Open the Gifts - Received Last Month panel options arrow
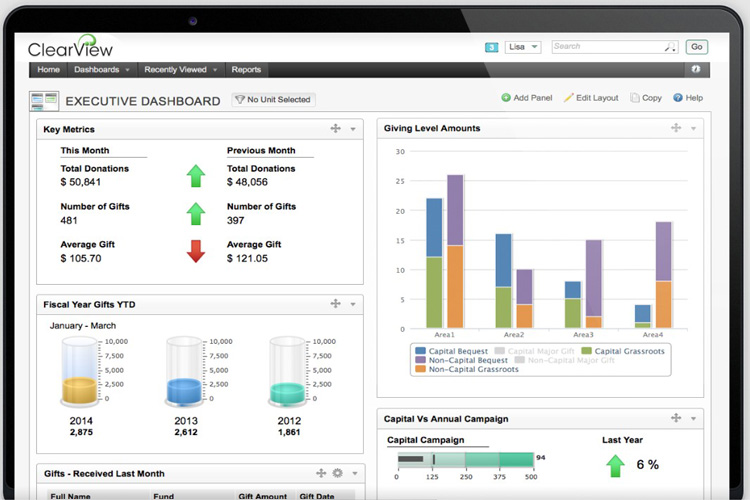The image size is (750, 500). click(x=355, y=473)
